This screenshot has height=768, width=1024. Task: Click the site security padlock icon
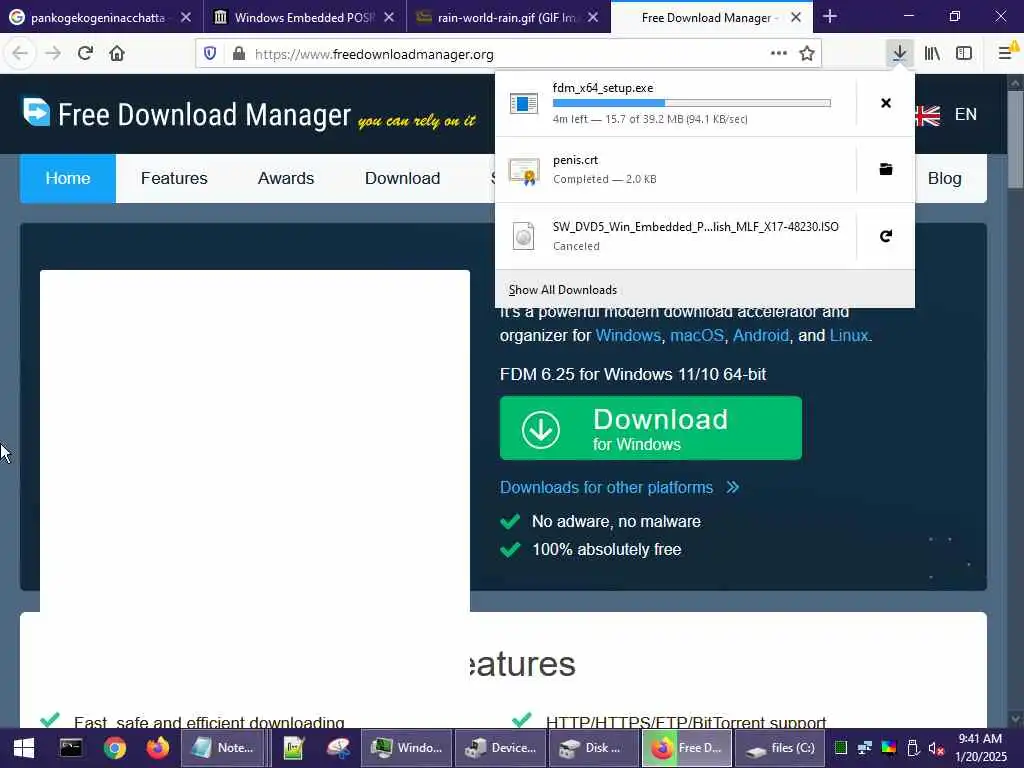point(239,54)
